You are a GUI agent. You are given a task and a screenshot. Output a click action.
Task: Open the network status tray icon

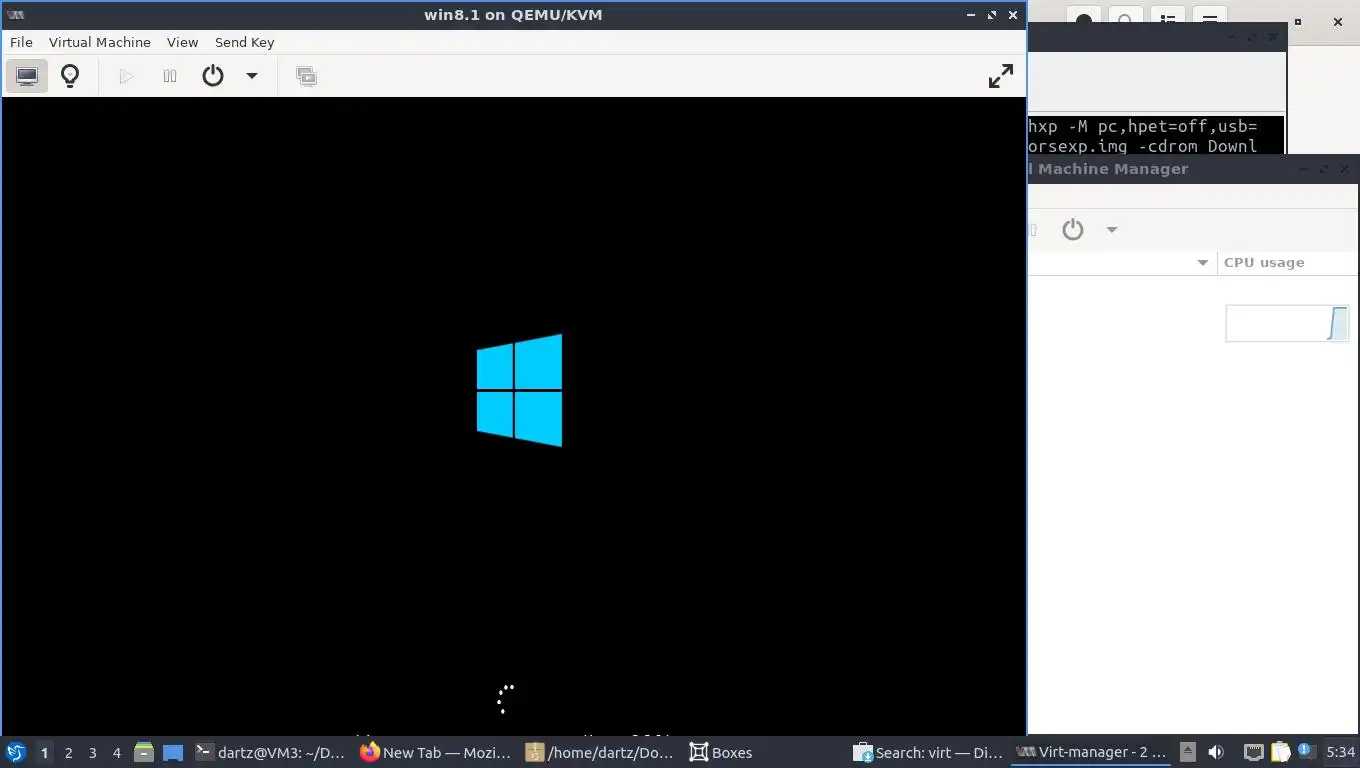coord(1253,752)
